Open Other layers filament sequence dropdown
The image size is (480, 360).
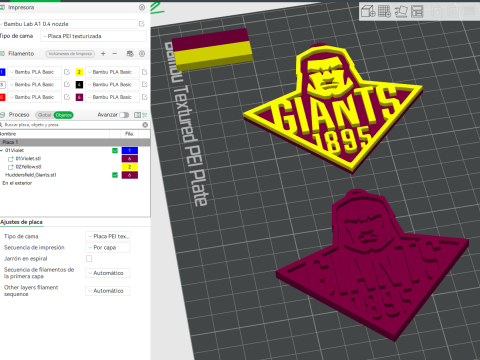[x=108, y=291]
